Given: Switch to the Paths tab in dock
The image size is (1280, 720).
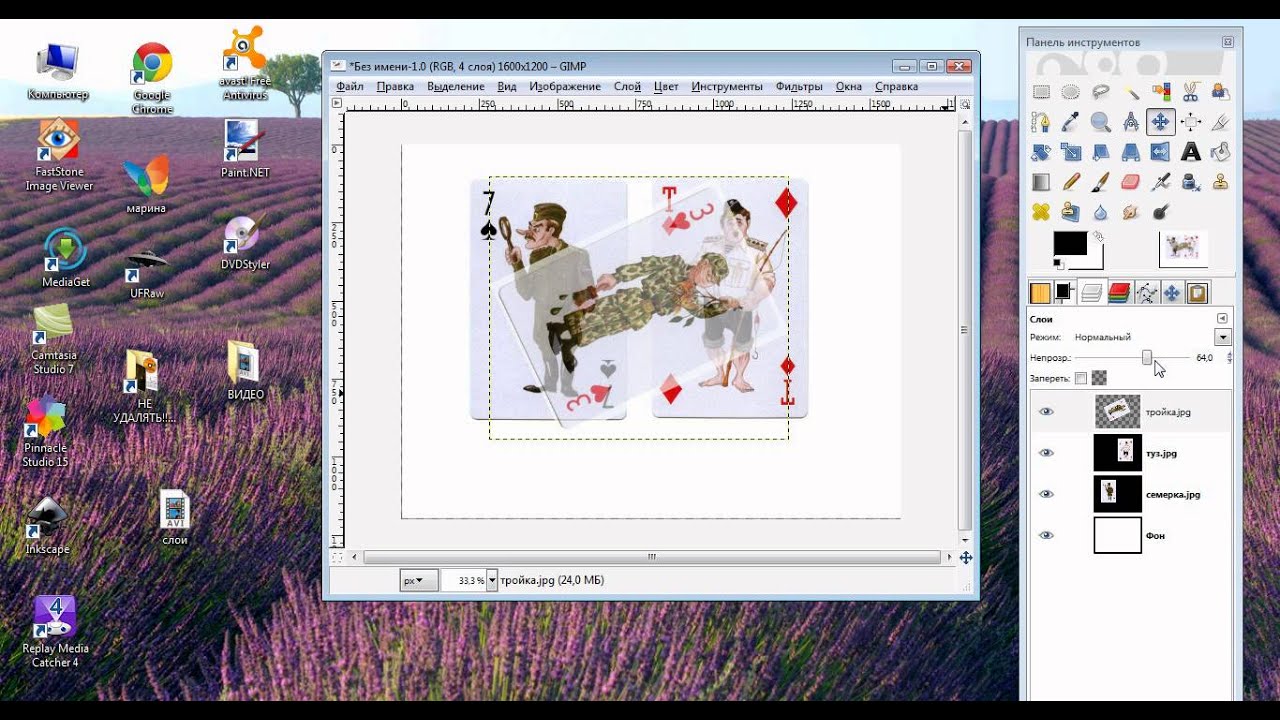Looking at the screenshot, I should pos(1146,293).
